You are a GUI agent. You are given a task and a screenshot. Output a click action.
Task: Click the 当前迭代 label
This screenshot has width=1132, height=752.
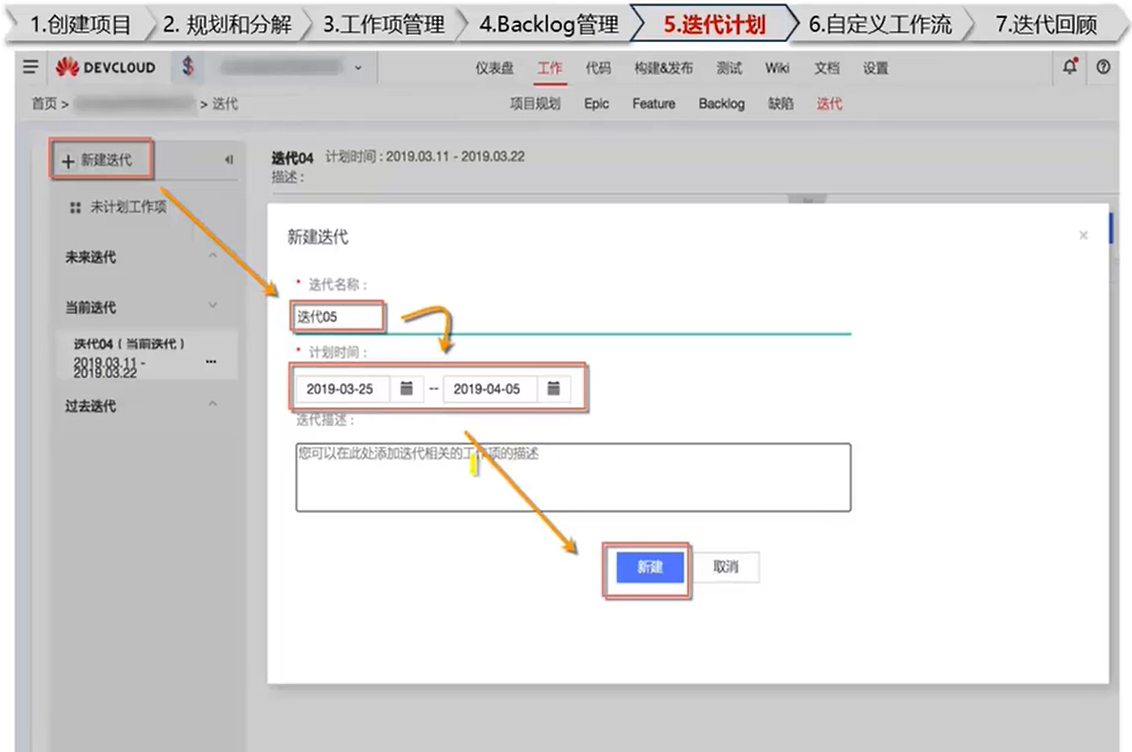(90, 307)
